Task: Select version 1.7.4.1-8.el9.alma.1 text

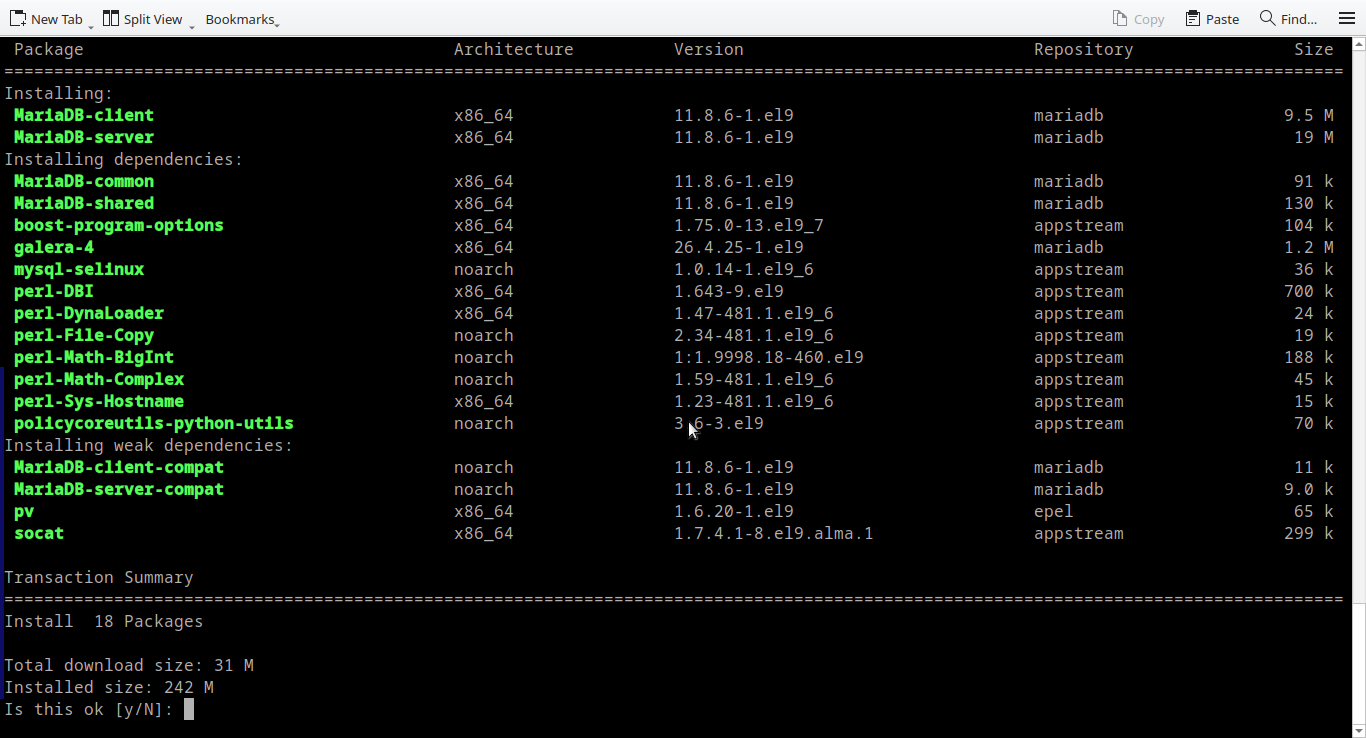Action: tap(774, 533)
